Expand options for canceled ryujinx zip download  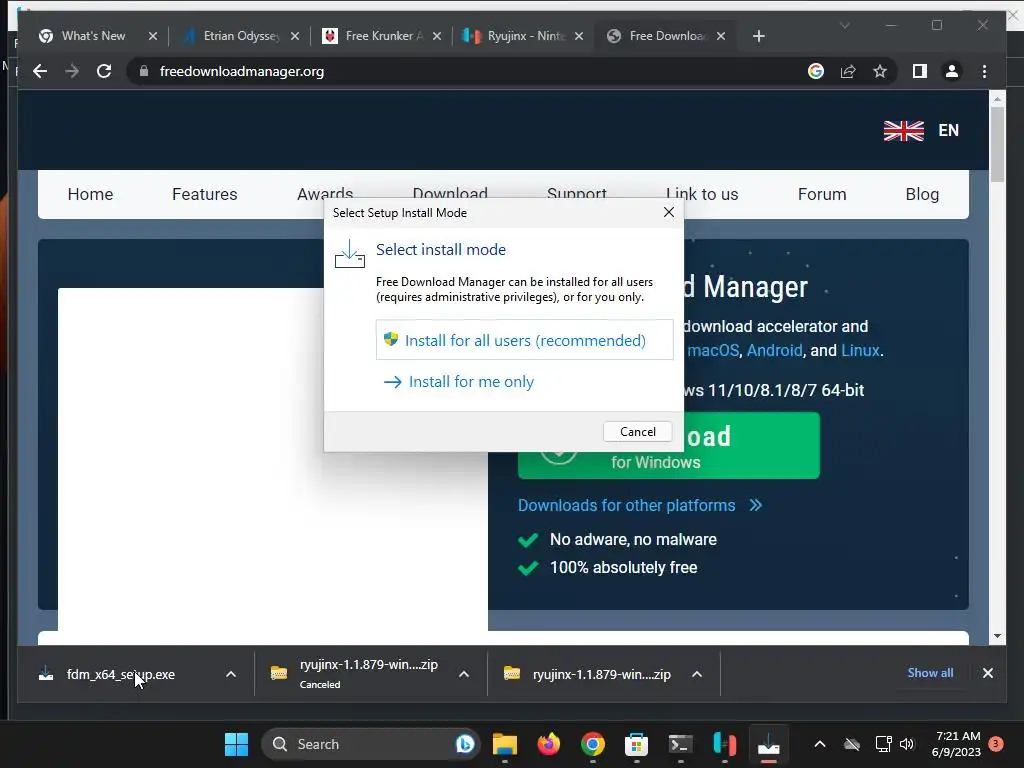pos(464,674)
